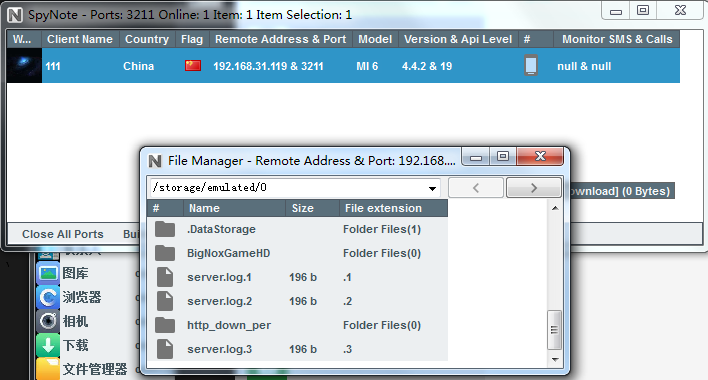Click the (0 Bytes) download status label
Image resolution: width=708 pixels, height=380 pixels.
646,191
